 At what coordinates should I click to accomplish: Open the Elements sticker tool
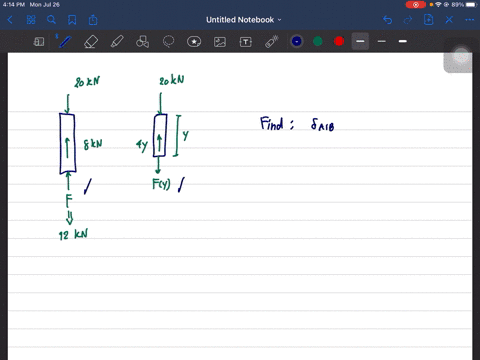click(x=194, y=42)
